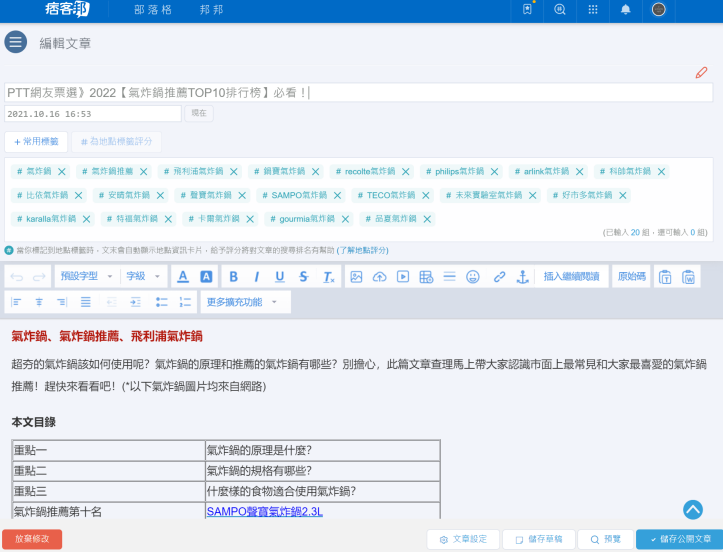Open the hamburger sidebar menu
The image size is (723, 552).
pyautogui.click(x=16, y=42)
